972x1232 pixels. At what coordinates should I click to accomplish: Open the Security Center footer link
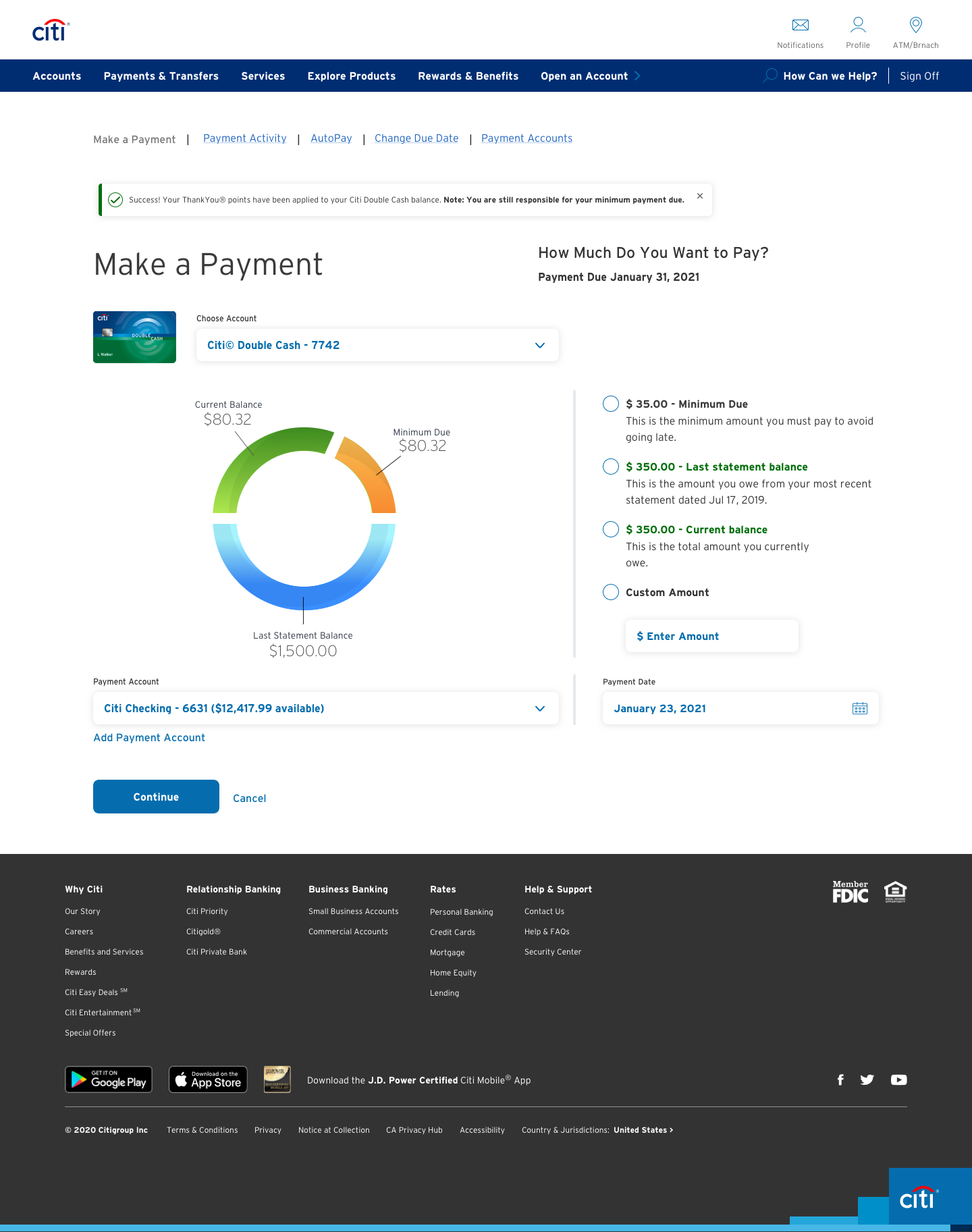pyautogui.click(x=553, y=952)
